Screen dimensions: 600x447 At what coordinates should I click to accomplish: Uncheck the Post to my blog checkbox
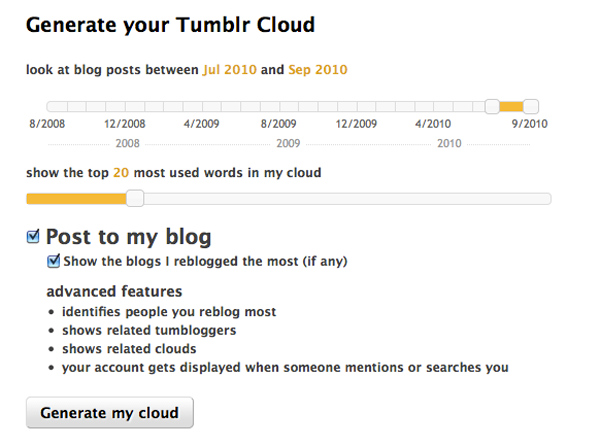coord(33,237)
